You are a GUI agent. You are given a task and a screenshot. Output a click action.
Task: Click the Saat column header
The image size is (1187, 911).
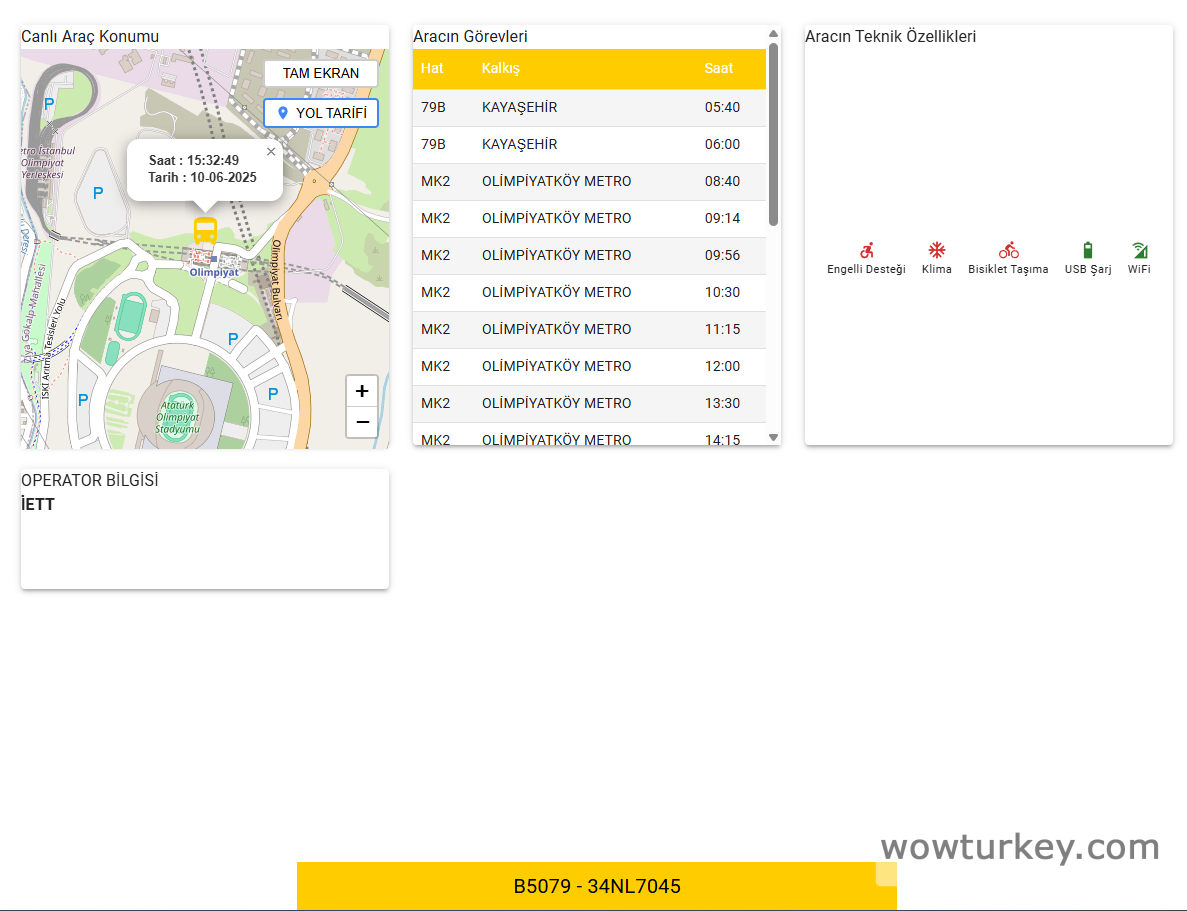click(718, 68)
